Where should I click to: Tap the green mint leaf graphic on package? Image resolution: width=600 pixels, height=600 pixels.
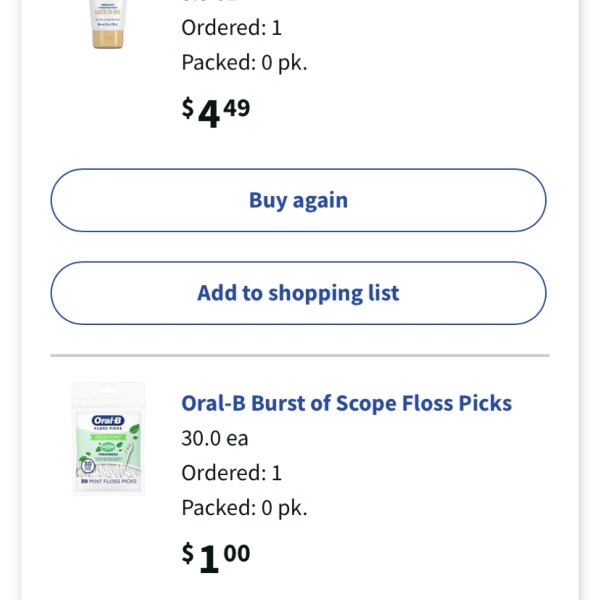coord(133,430)
